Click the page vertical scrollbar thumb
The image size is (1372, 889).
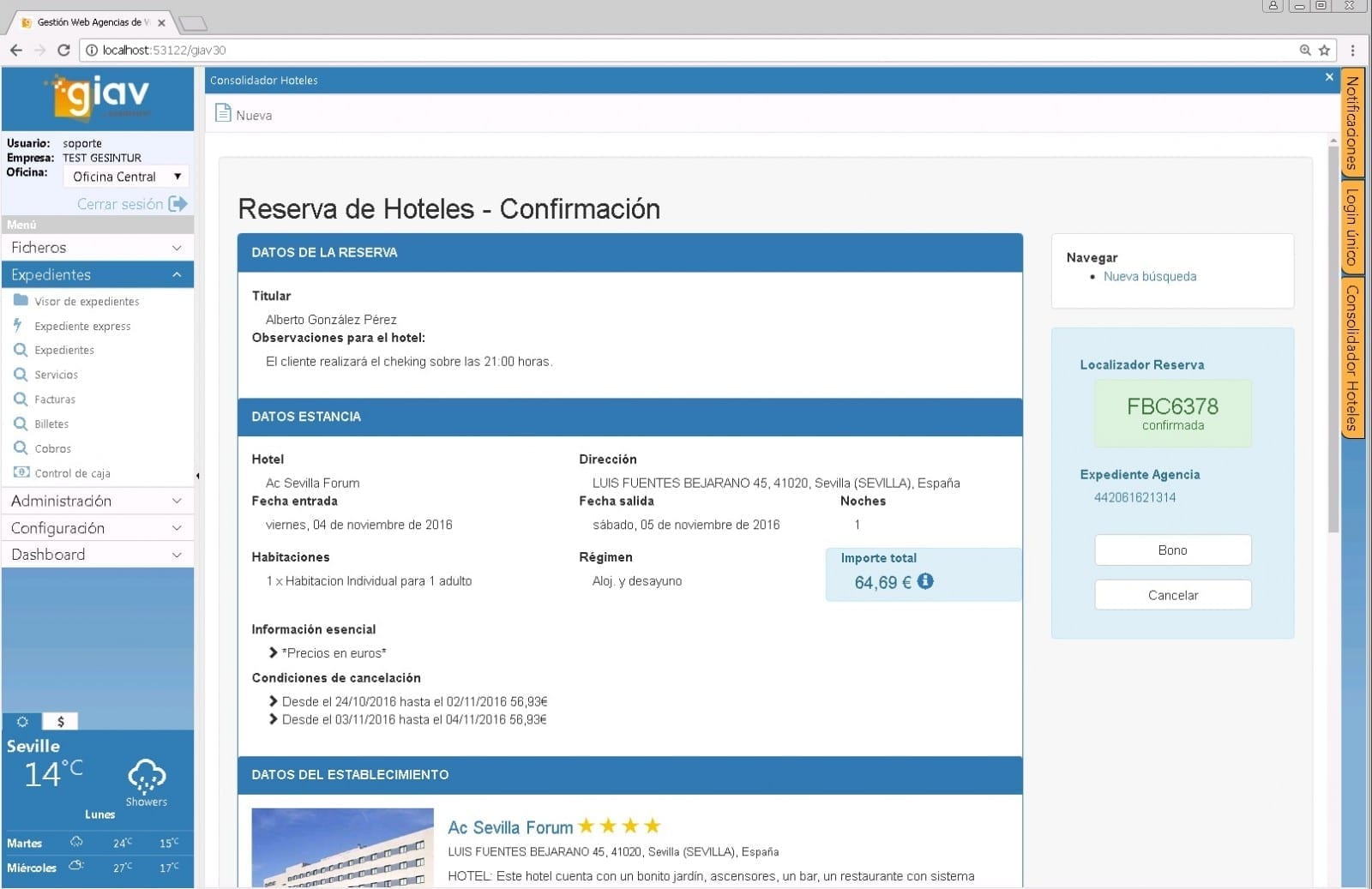tap(1333, 339)
